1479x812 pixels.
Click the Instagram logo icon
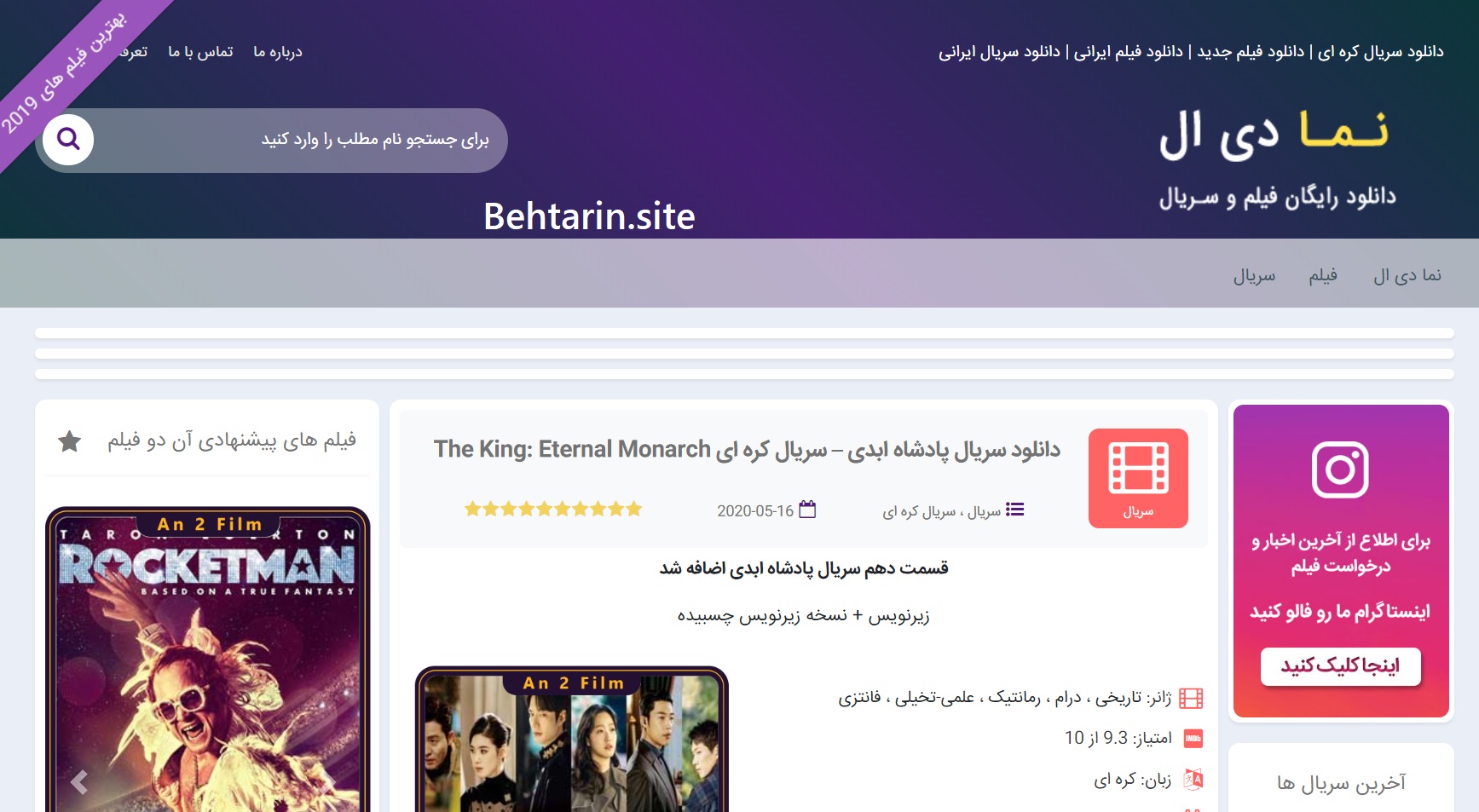click(x=1340, y=469)
